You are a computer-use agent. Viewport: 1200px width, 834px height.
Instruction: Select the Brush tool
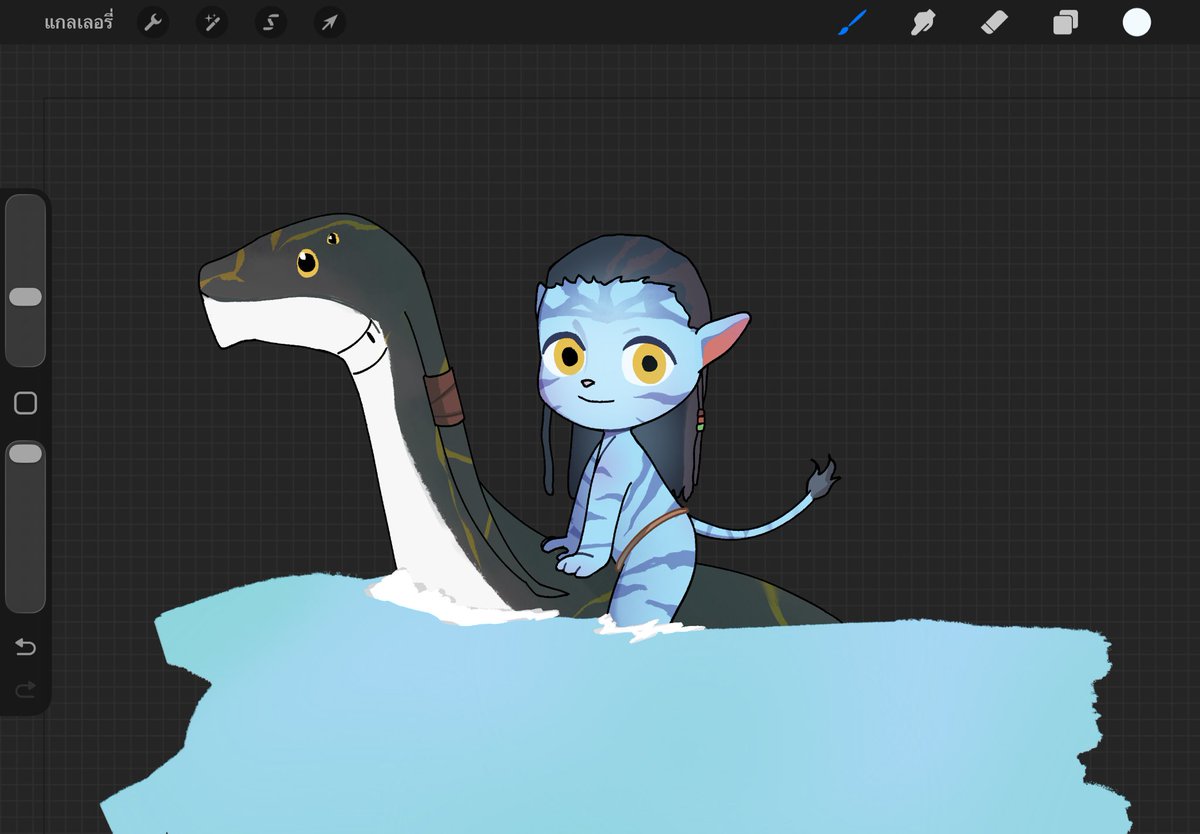(851, 22)
